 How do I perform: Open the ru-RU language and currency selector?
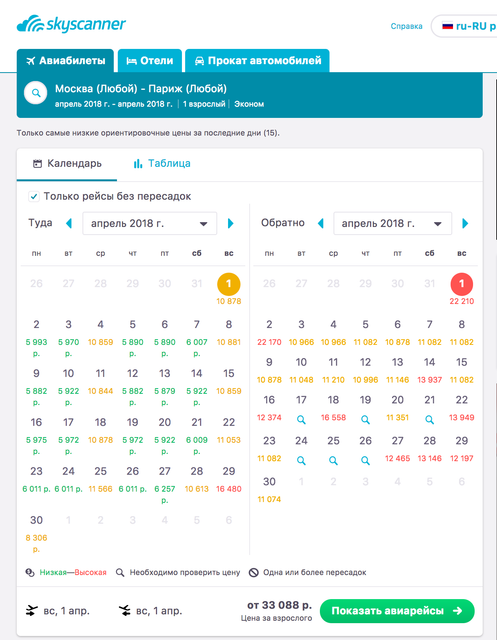[x=464, y=26]
